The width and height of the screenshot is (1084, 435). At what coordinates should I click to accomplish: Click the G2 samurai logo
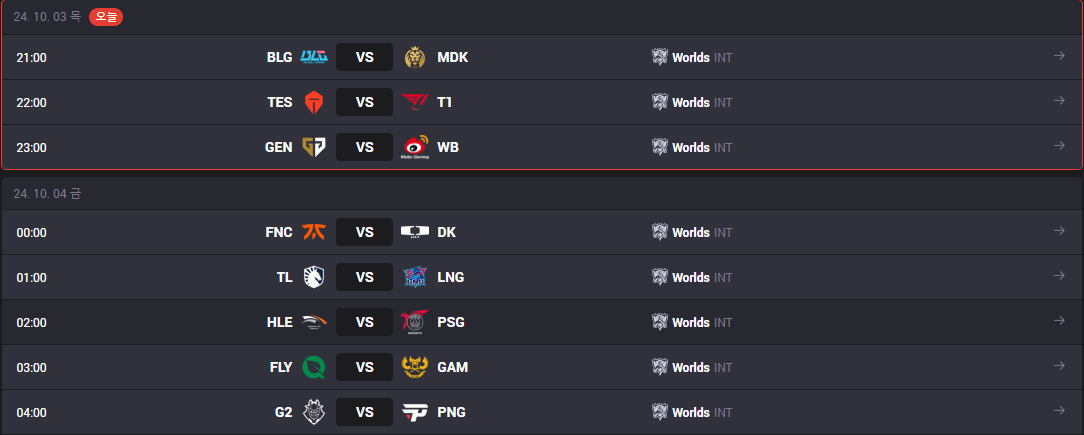pos(314,412)
